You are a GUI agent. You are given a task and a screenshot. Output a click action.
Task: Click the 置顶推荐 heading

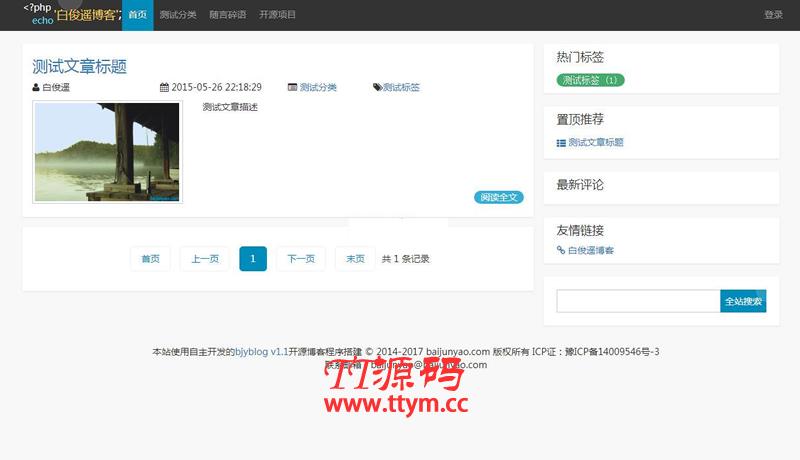click(x=580, y=119)
